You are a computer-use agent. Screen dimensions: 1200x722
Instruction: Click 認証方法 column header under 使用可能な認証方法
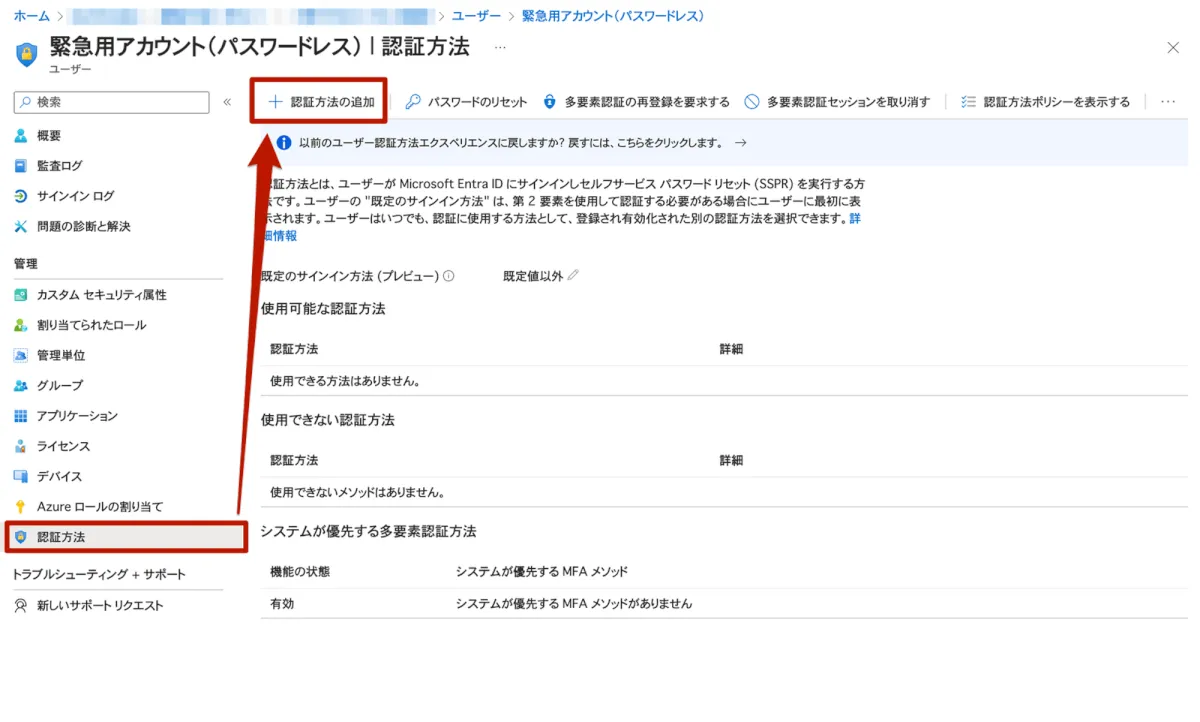294,349
